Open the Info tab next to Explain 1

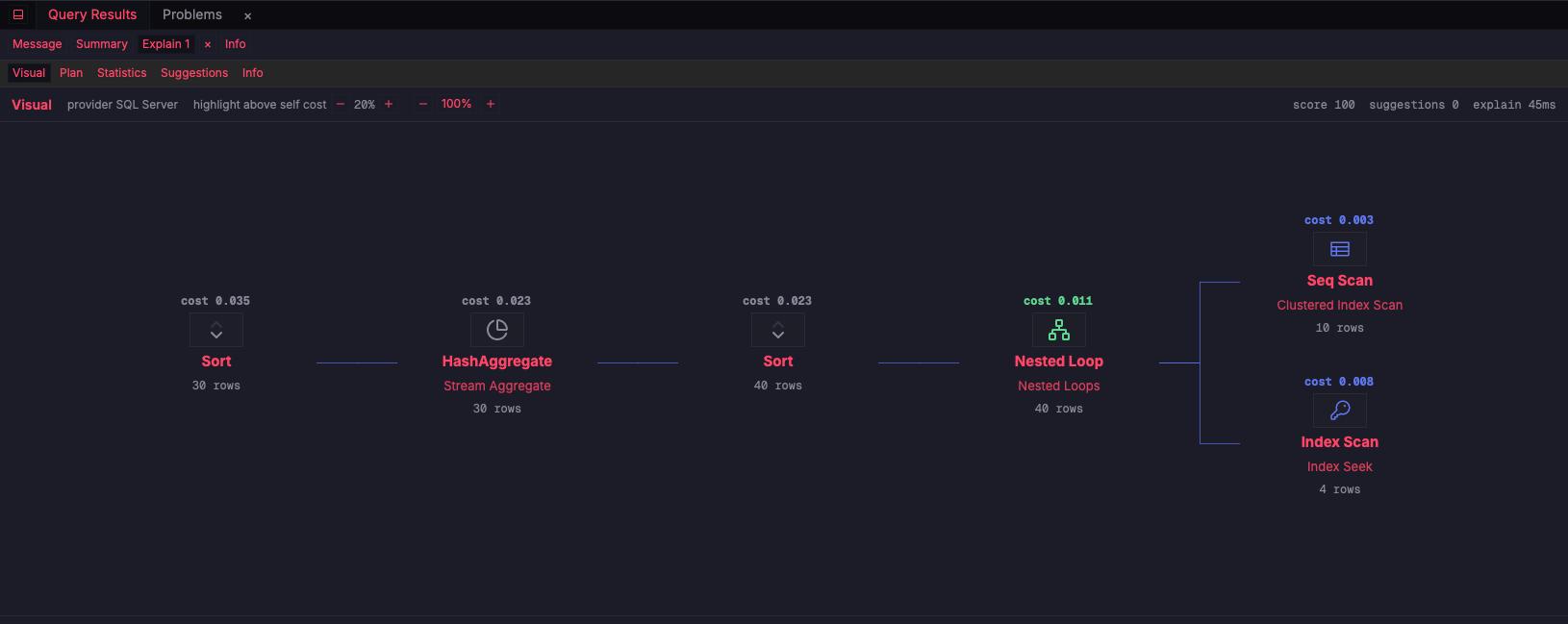pyautogui.click(x=236, y=44)
